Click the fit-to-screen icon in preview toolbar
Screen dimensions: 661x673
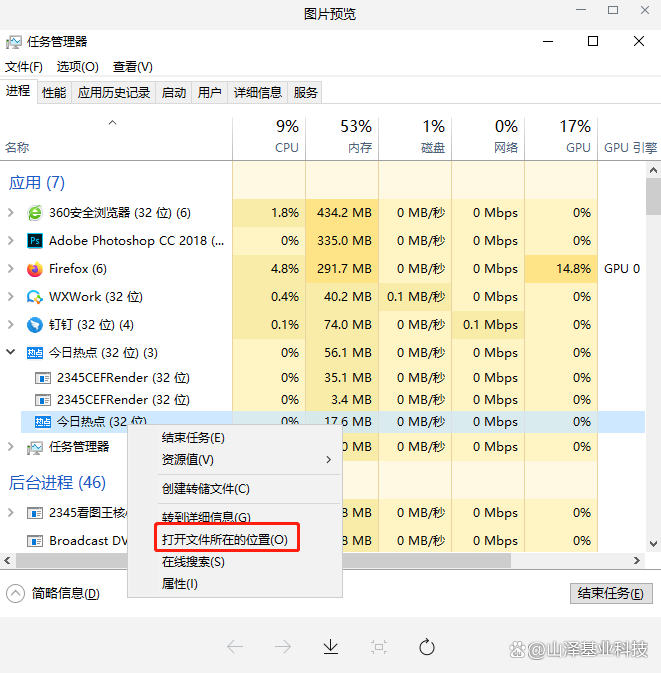coord(379,647)
